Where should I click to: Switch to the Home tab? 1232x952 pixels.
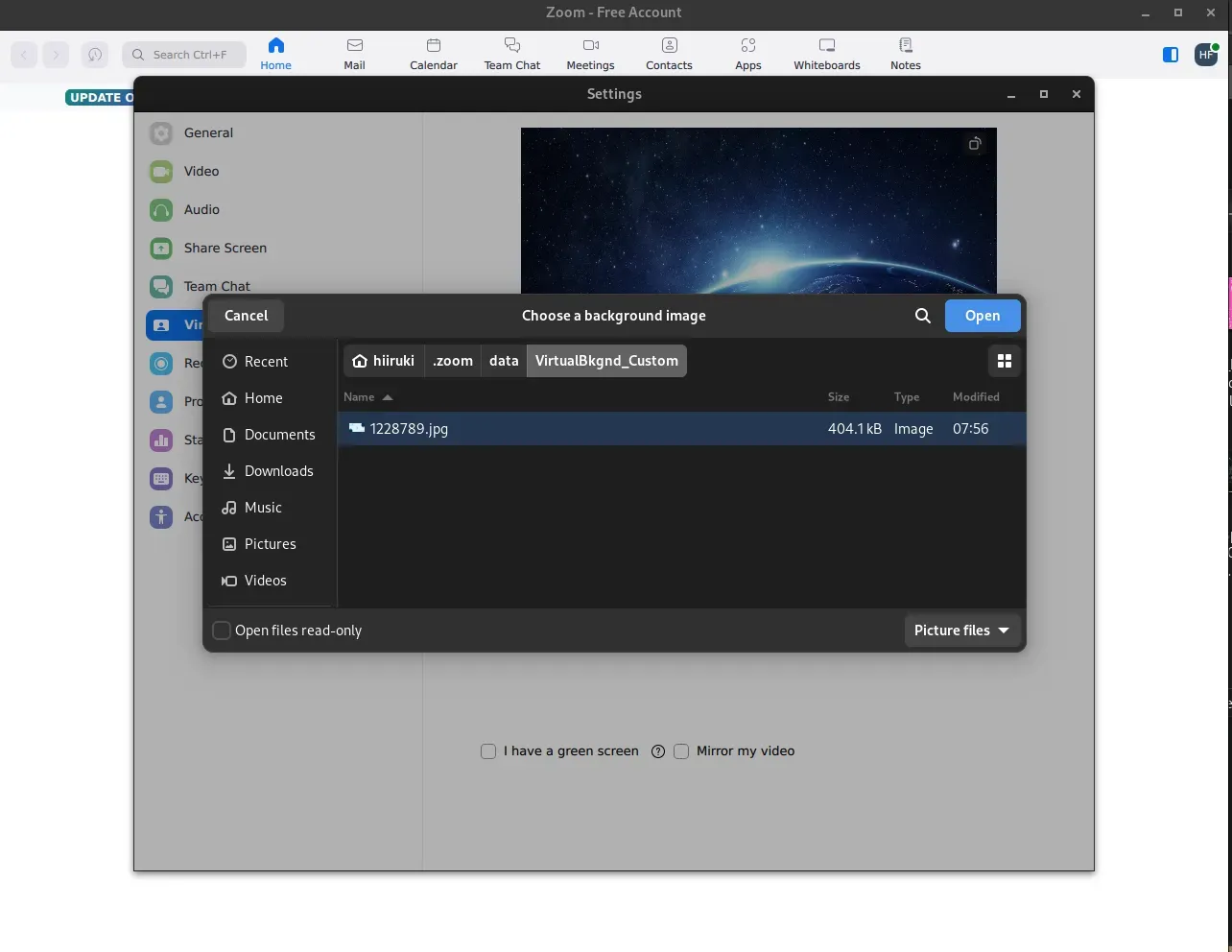[x=276, y=53]
